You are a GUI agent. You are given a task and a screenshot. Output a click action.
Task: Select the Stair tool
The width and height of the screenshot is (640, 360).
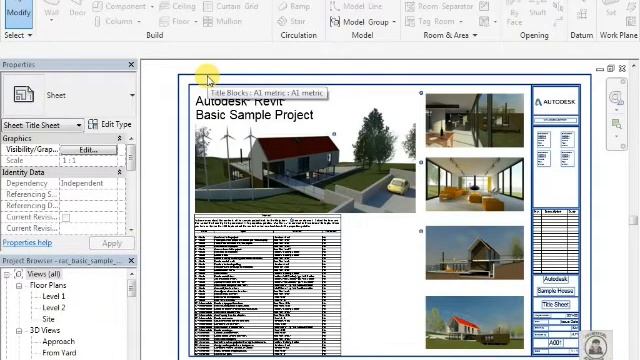point(291,21)
